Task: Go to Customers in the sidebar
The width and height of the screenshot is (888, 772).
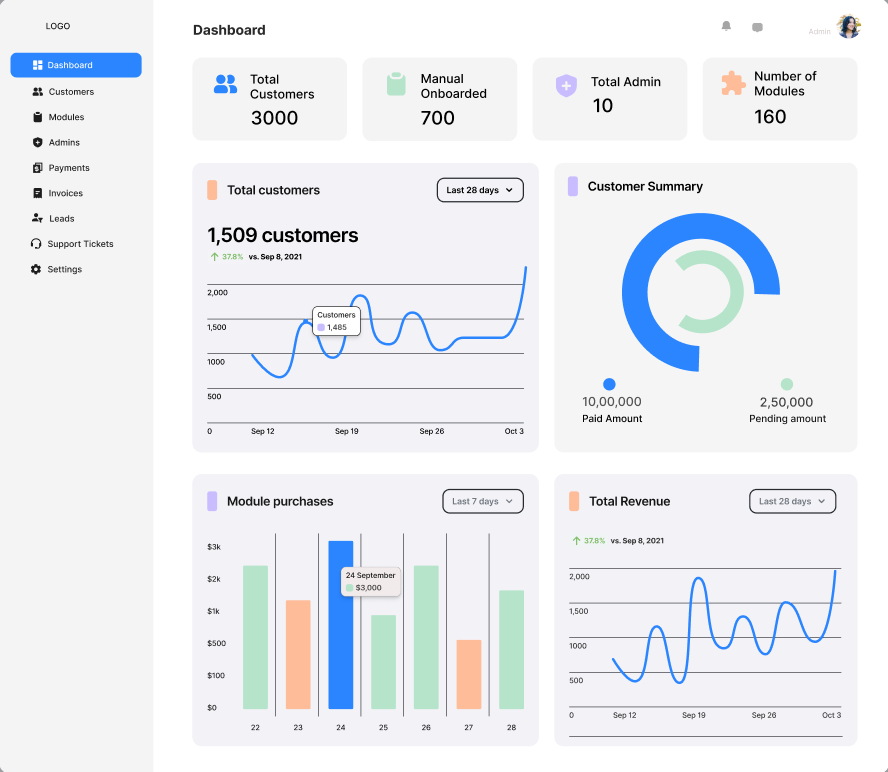Action: click(x=71, y=92)
